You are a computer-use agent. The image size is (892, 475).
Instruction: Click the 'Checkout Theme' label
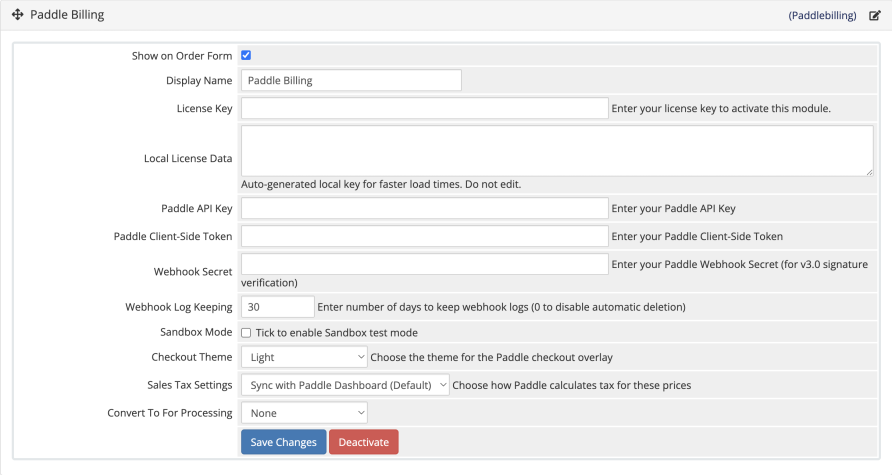pos(192,357)
